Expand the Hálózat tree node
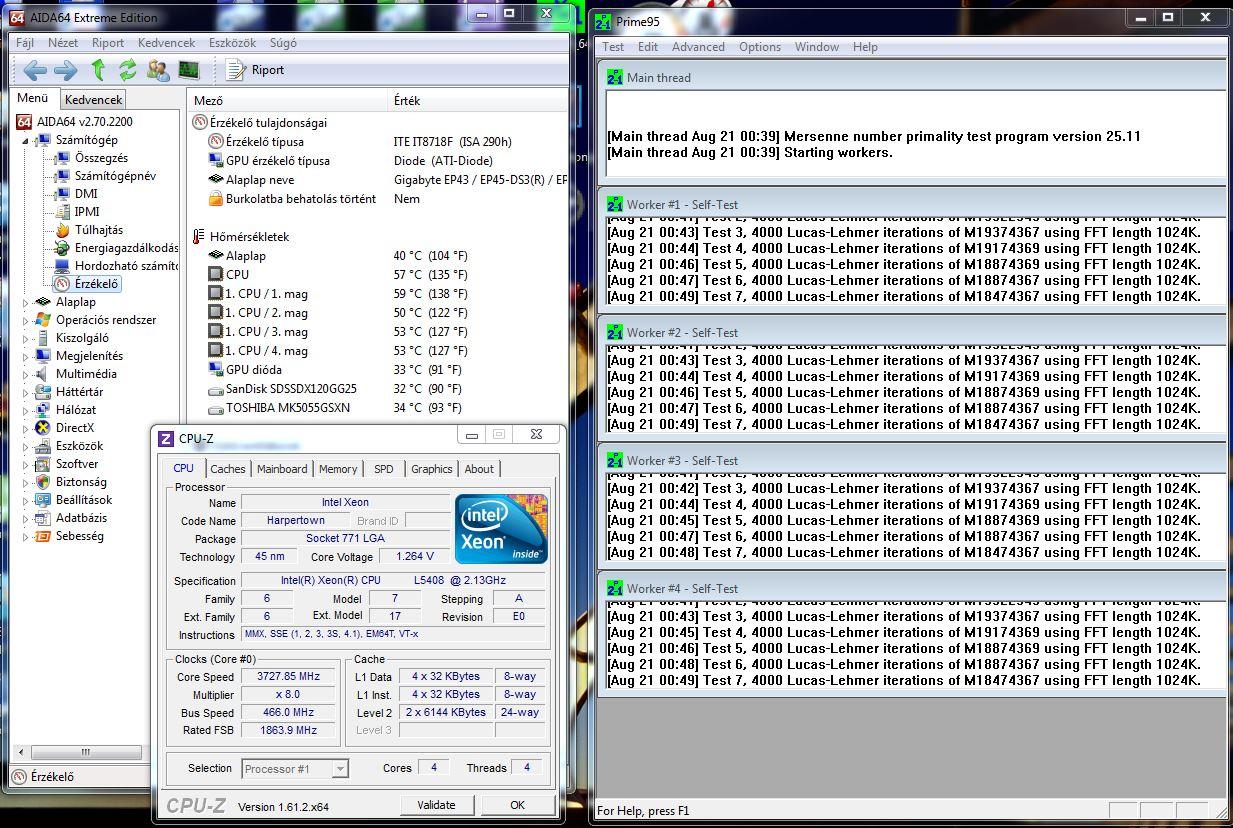This screenshot has height=828, width=1233. point(26,410)
